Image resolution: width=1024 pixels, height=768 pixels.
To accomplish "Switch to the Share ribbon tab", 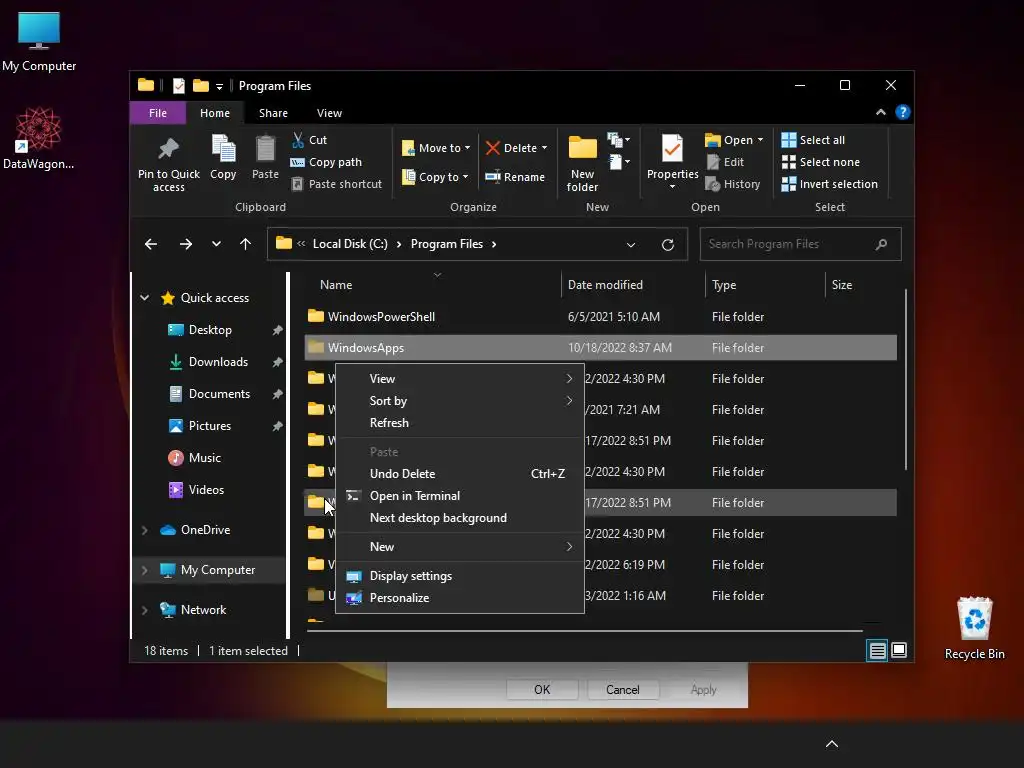I will (x=273, y=113).
